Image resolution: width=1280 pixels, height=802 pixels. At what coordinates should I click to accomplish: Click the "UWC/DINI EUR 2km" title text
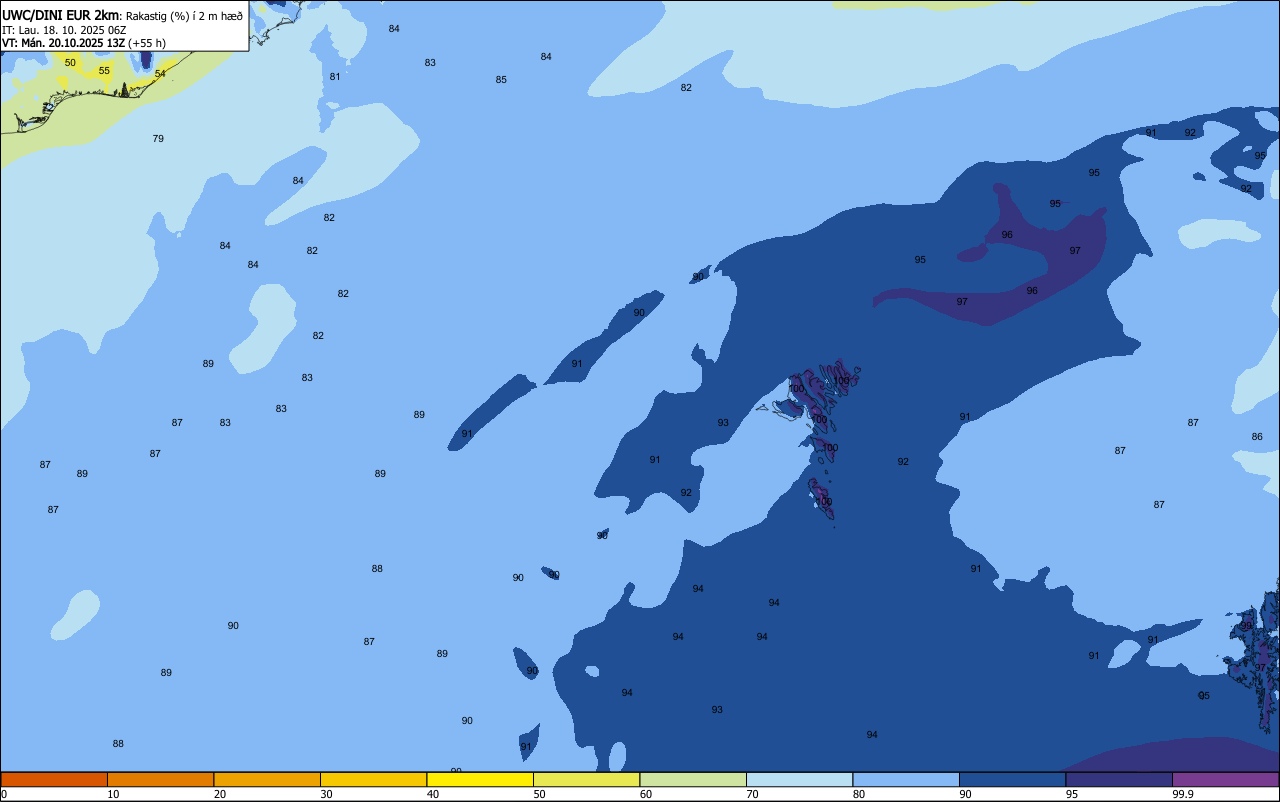tap(60, 15)
